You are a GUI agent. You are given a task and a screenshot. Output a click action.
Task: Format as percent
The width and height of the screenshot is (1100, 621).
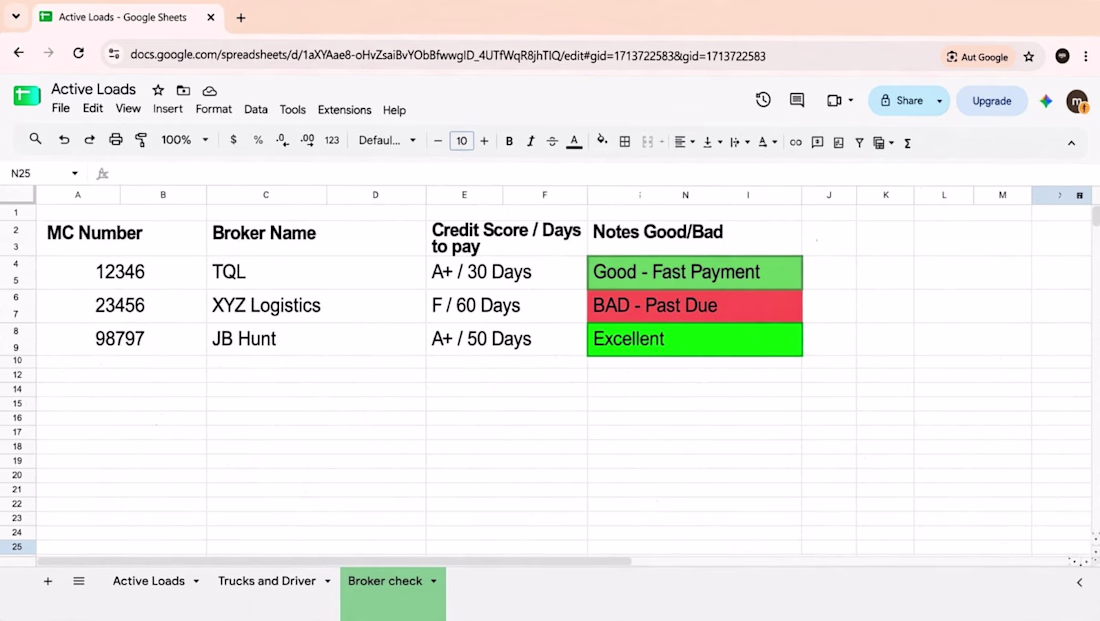(258, 140)
